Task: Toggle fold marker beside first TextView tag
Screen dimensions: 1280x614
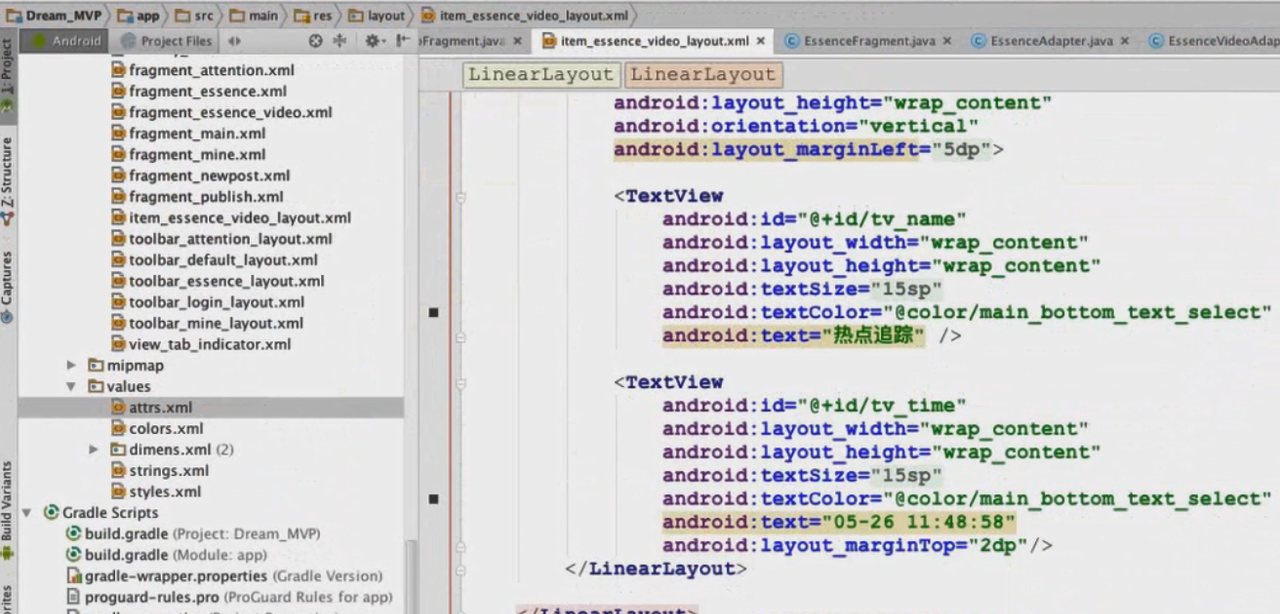Action: tap(461, 197)
